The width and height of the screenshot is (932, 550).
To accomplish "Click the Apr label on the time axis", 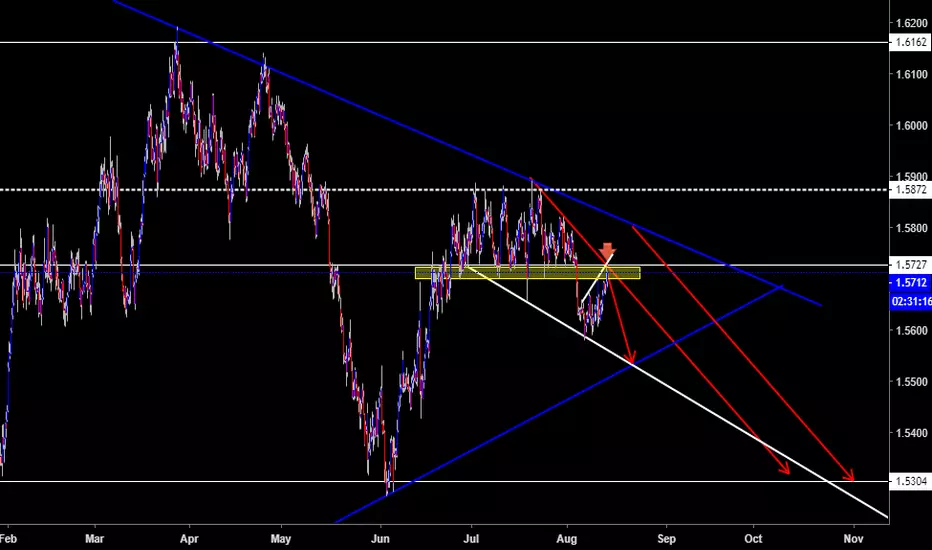I will [x=189, y=539].
